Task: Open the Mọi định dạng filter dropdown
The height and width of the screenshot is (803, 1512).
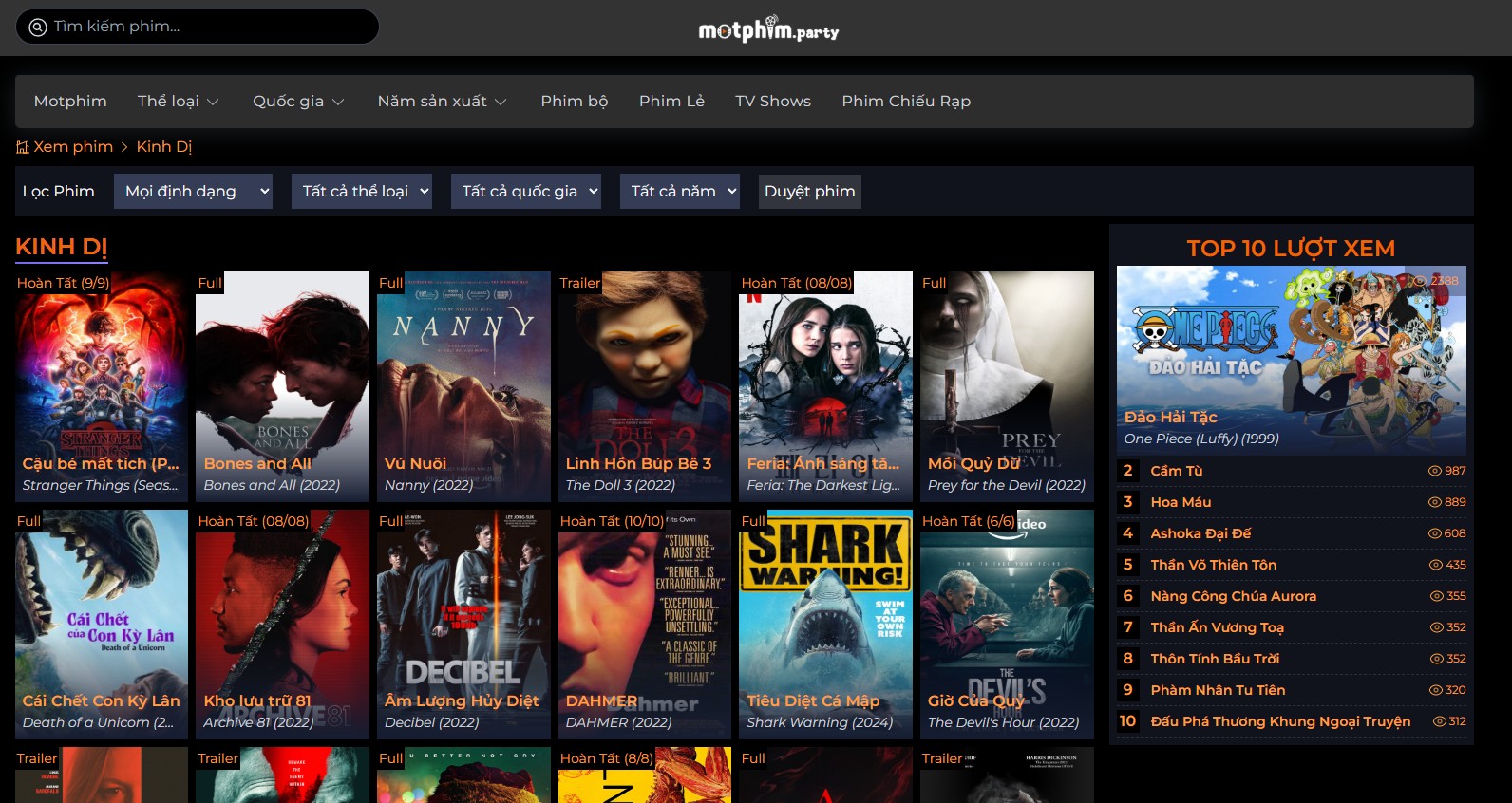Action: [193, 192]
